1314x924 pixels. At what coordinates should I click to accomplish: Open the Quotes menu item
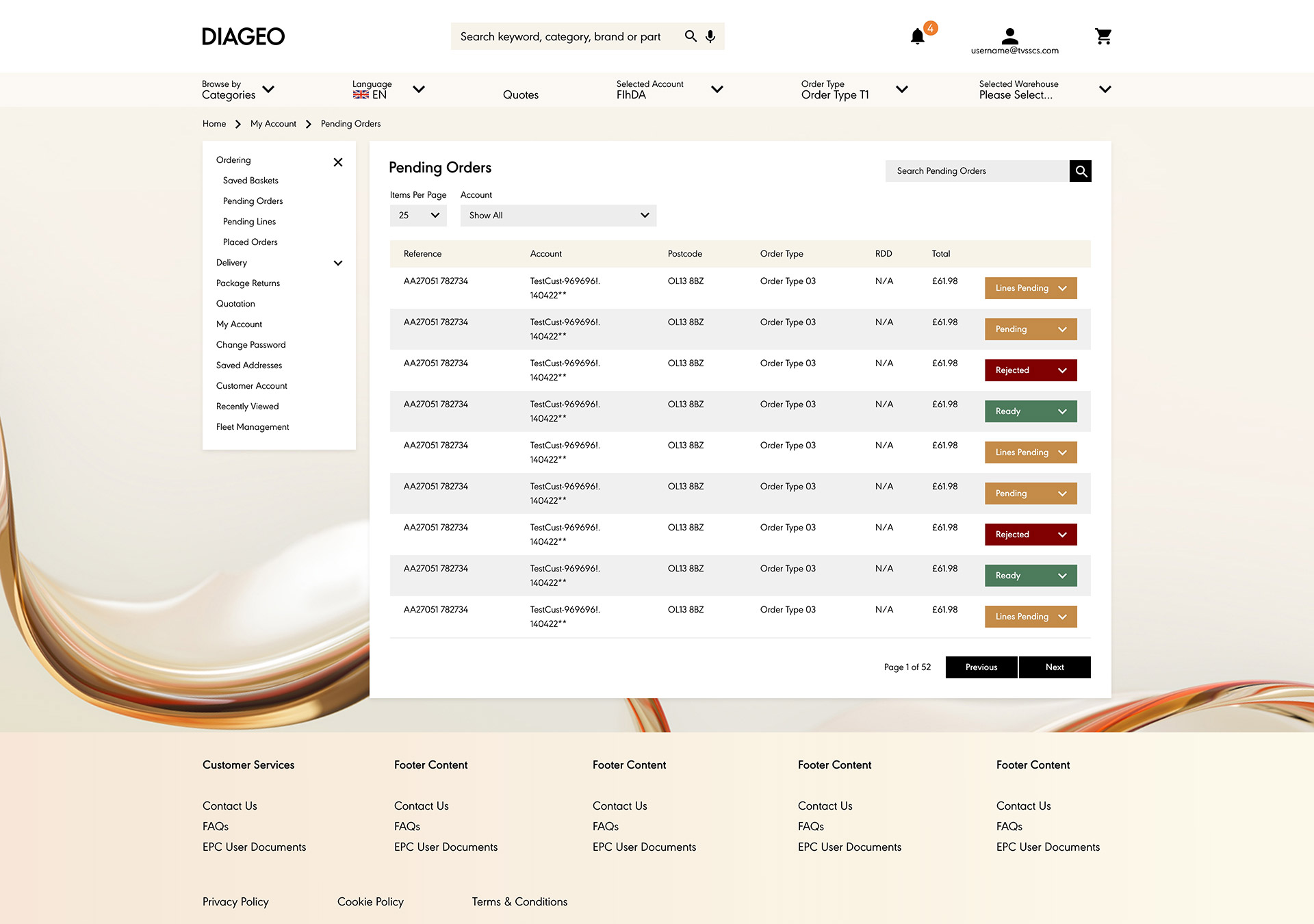click(x=520, y=95)
